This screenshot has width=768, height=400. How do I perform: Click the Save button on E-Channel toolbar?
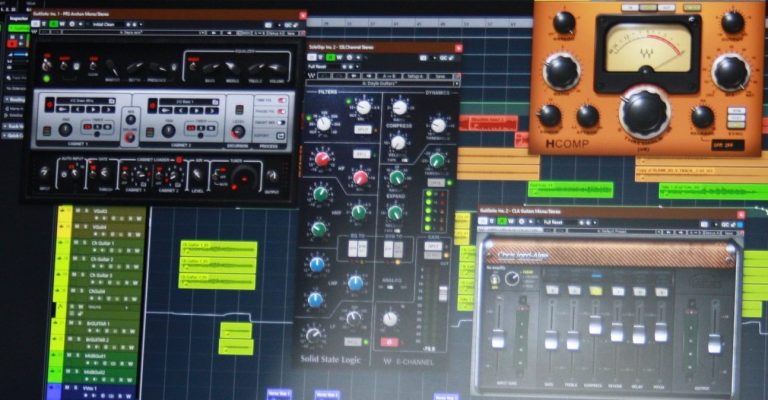[441, 75]
